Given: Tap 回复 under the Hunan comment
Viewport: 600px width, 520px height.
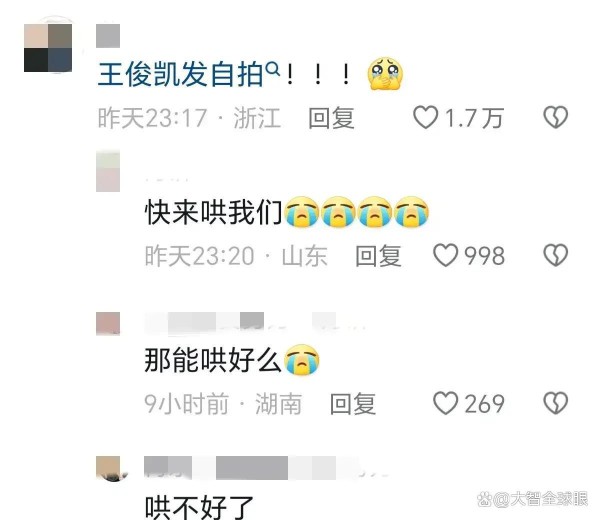Looking at the screenshot, I should [x=353, y=403].
